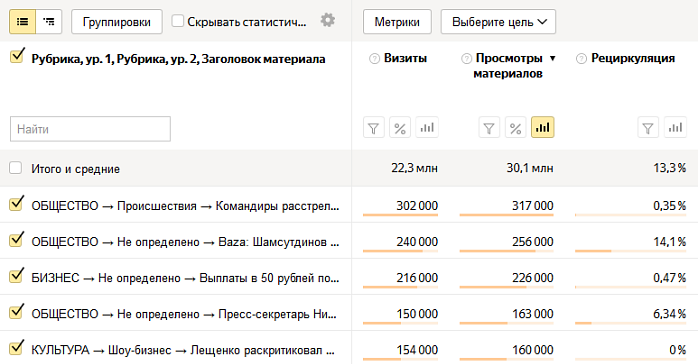698x364 pixels.
Task: Enable Скрывать статистич... checkbox
Action: [178, 21]
